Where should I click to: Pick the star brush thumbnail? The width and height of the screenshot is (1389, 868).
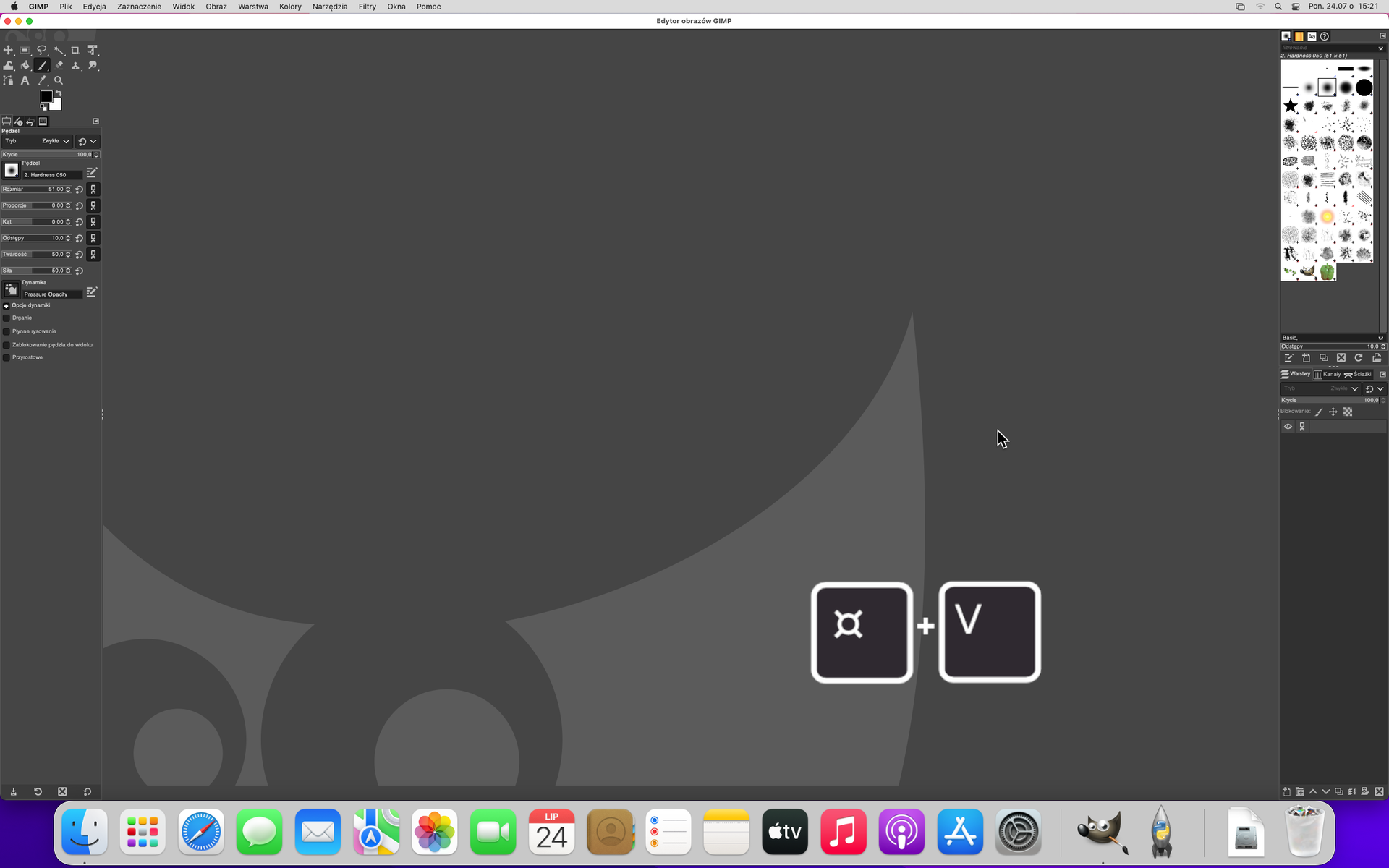point(1290,106)
